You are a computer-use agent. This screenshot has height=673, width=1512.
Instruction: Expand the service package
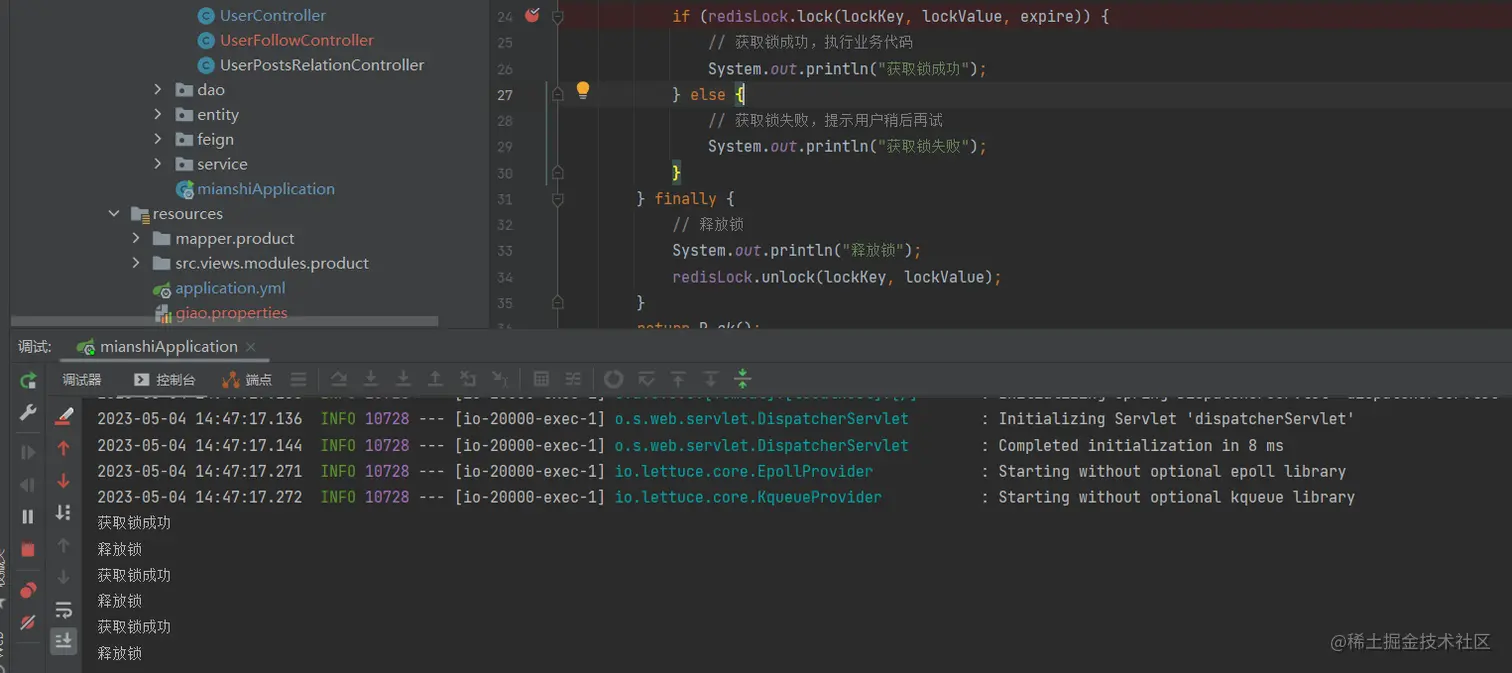click(x=158, y=164)
